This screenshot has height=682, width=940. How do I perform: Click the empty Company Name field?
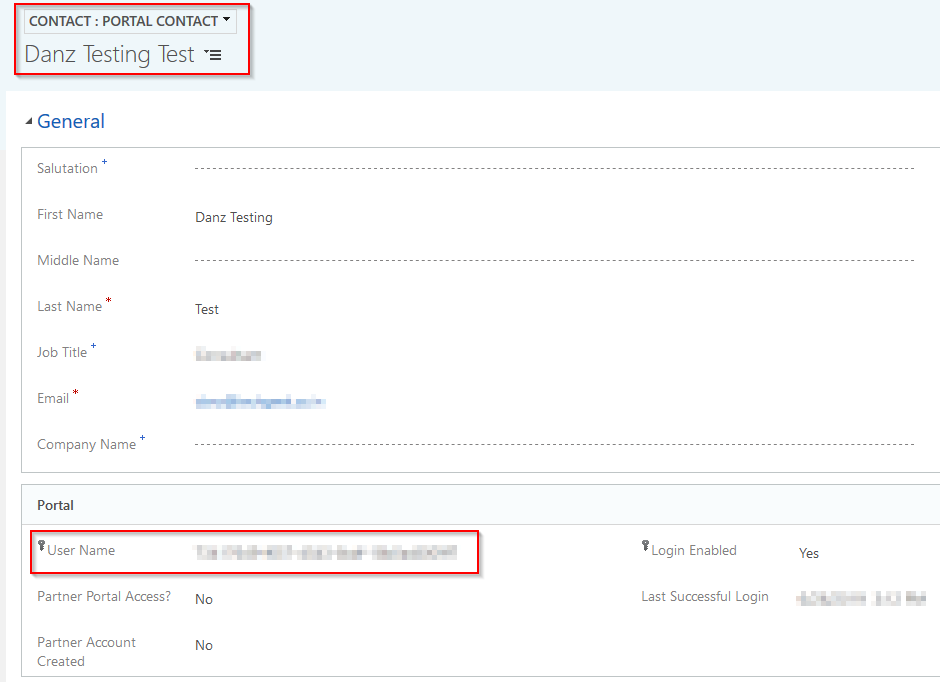point(553,444)
